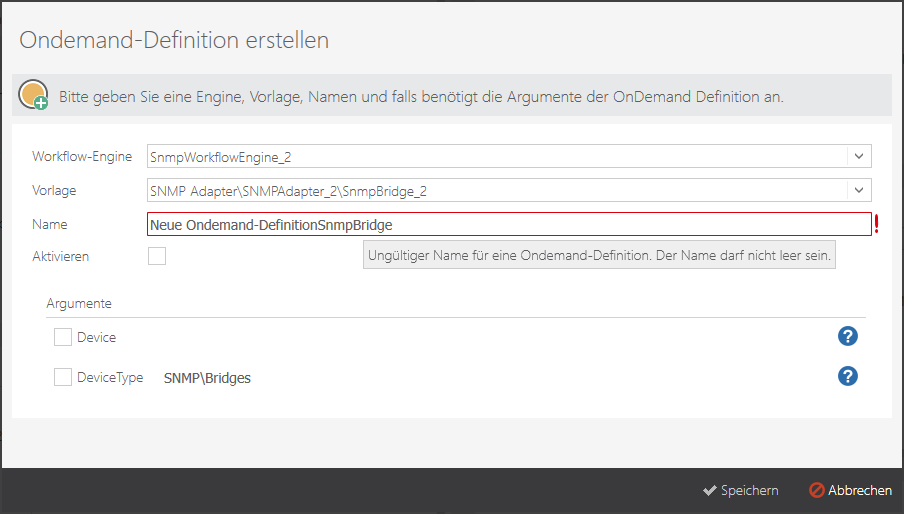Viewport: 904px width, 514px height.
Task: Click the instruction text starting 'Bitte geben Sie'
Action: [x=421, y=97]
